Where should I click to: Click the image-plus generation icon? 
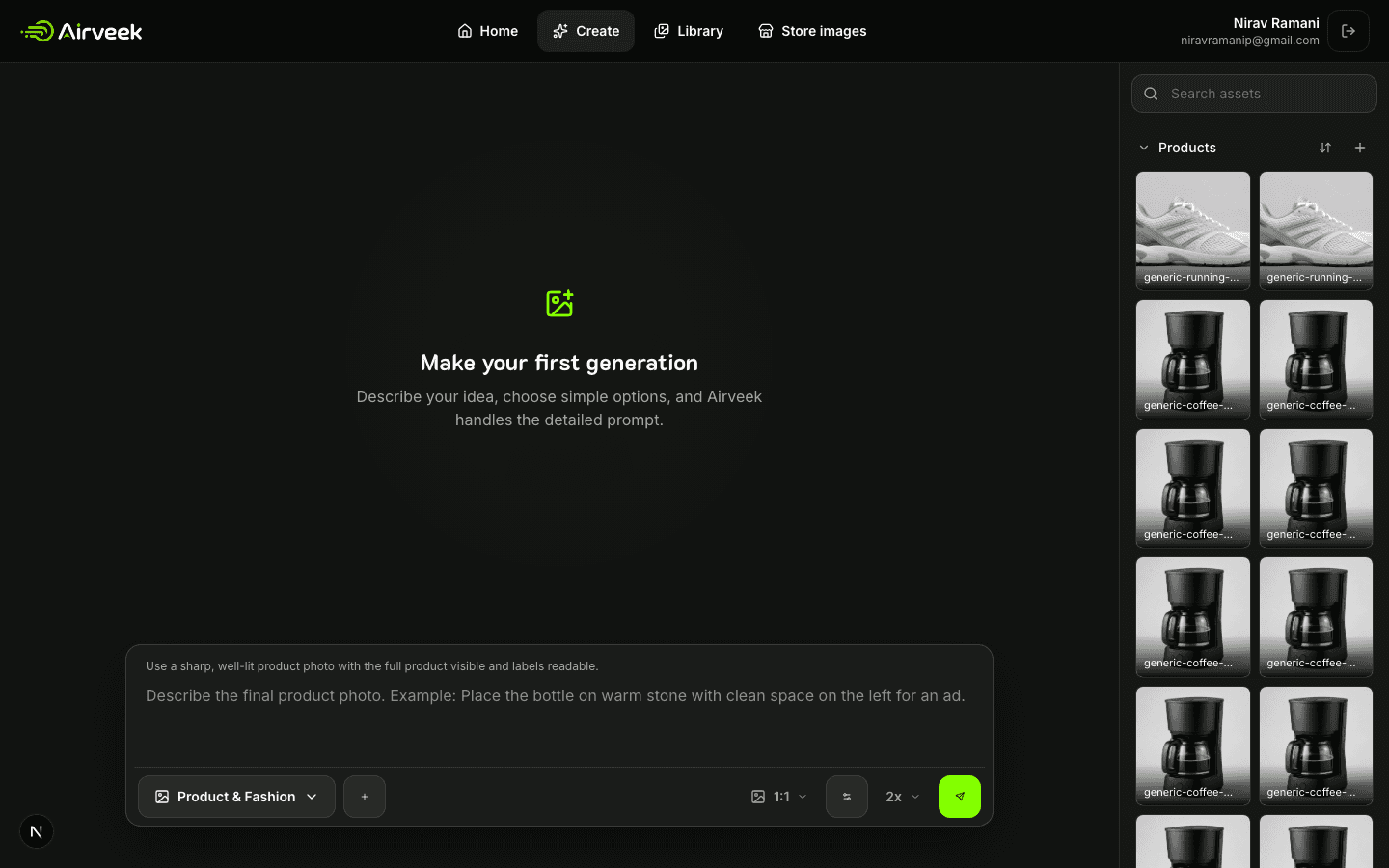coord(559,303)
